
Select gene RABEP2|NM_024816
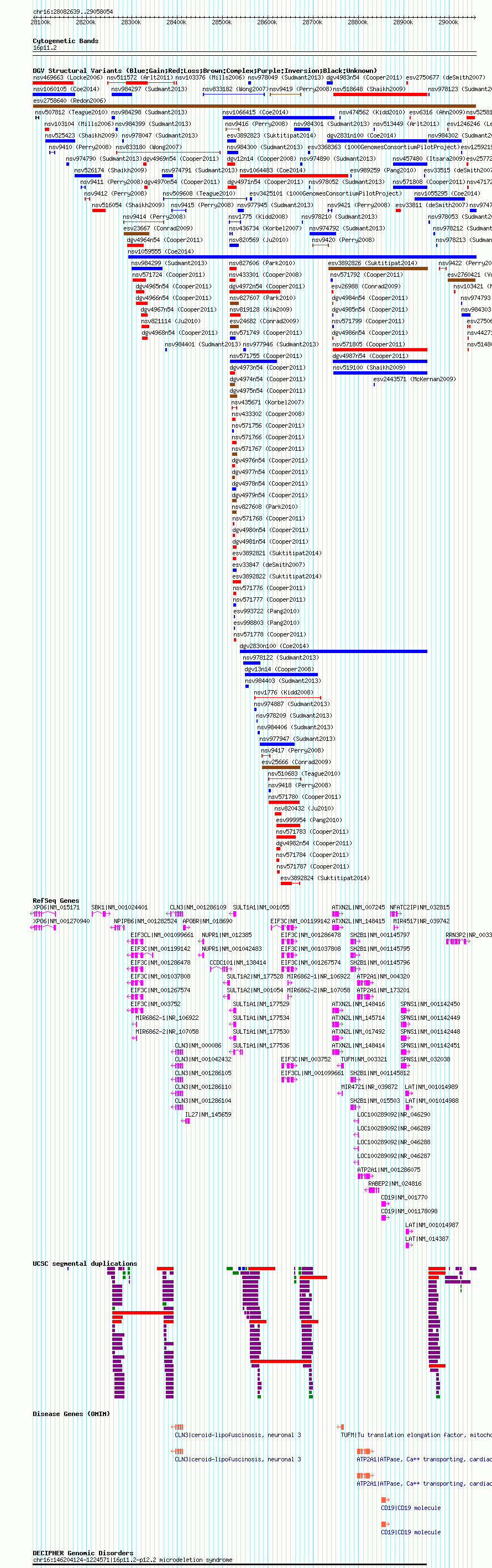[x=395, y=1183]
